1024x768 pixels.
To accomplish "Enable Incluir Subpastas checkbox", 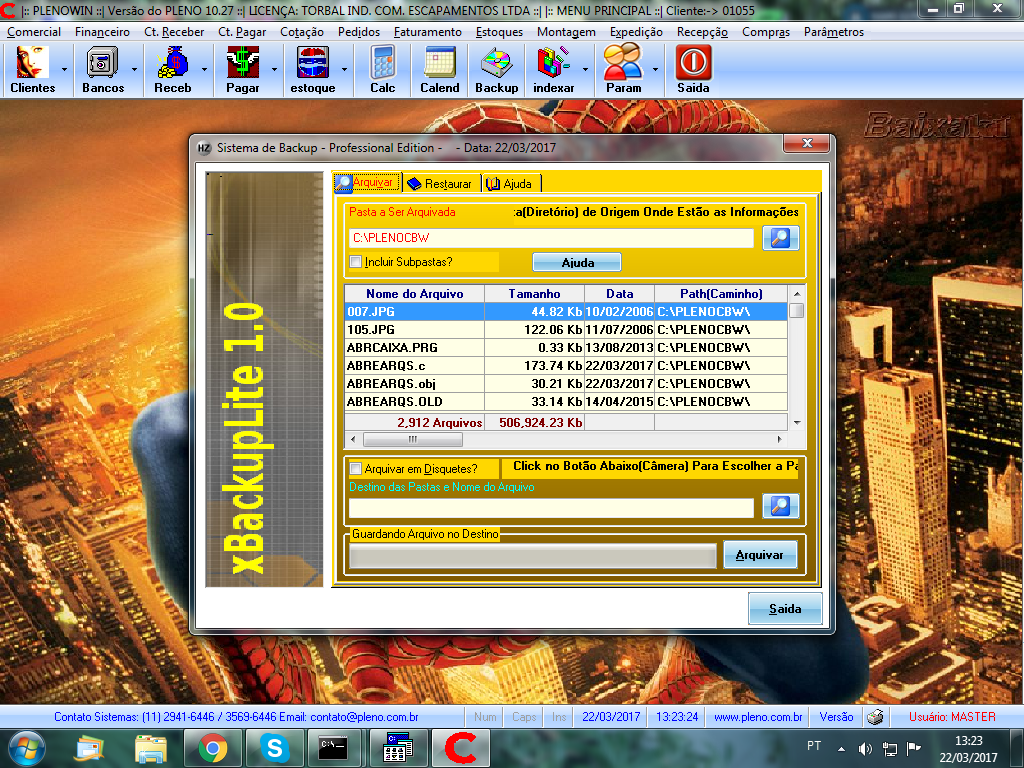I will coord(355,262).
